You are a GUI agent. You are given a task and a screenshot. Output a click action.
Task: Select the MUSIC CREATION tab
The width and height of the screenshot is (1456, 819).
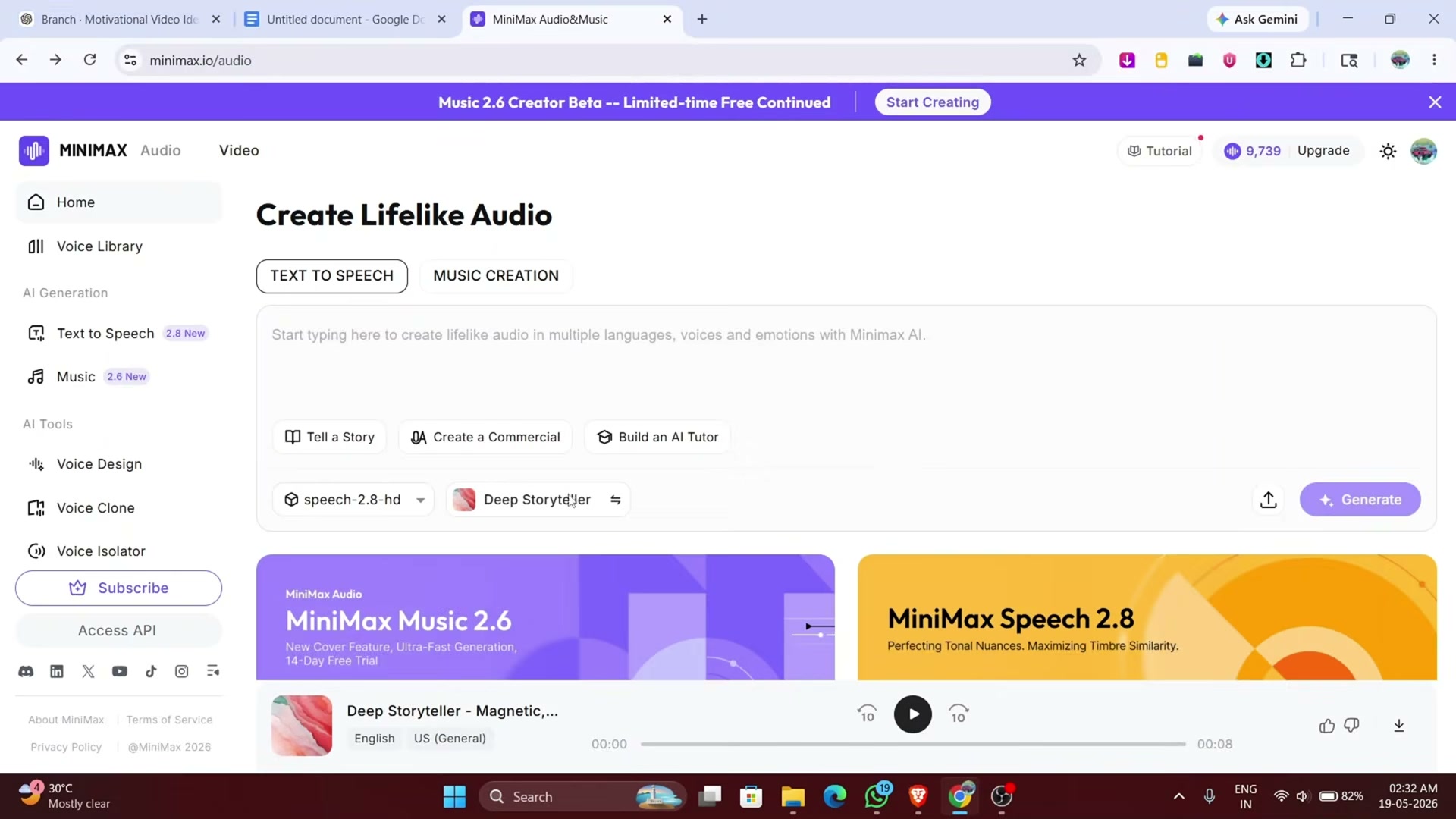[496, 276]
